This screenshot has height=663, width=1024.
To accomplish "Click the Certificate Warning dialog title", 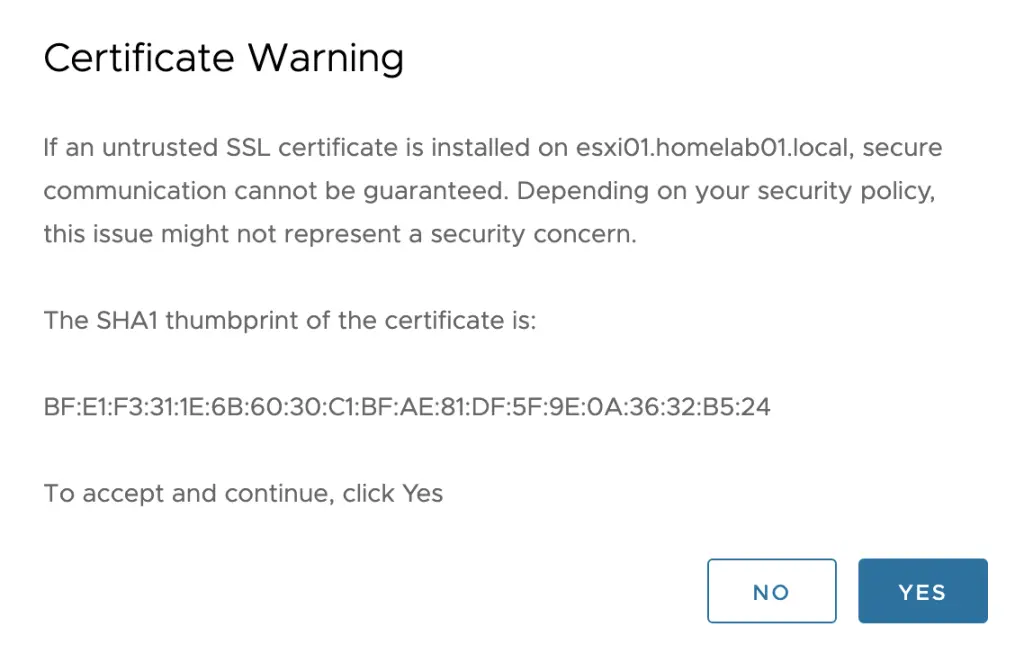I will (x=223, y=58).
